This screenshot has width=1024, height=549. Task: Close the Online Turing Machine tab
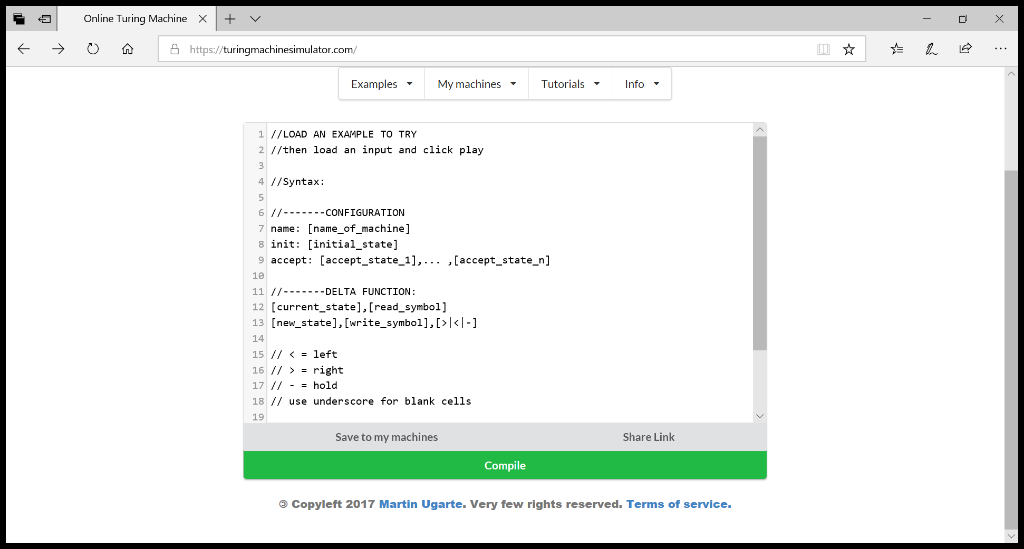click(202, 19)
